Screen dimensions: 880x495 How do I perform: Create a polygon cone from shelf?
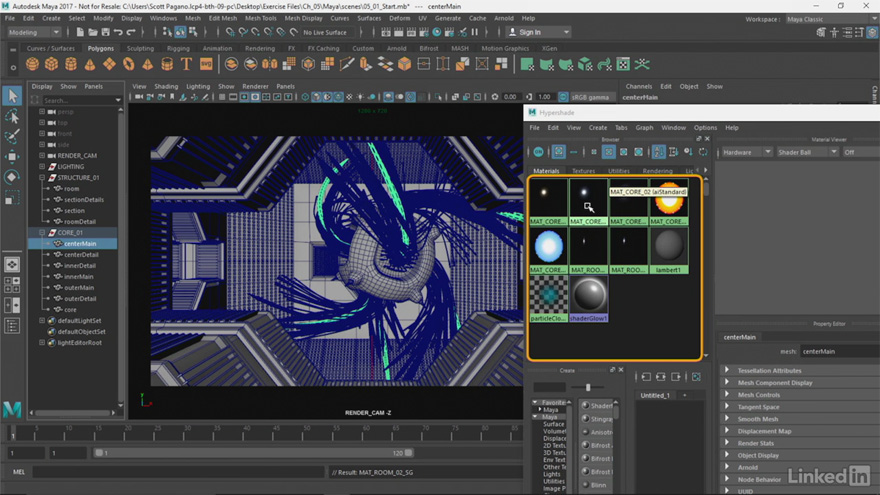(x=90, y=64)
